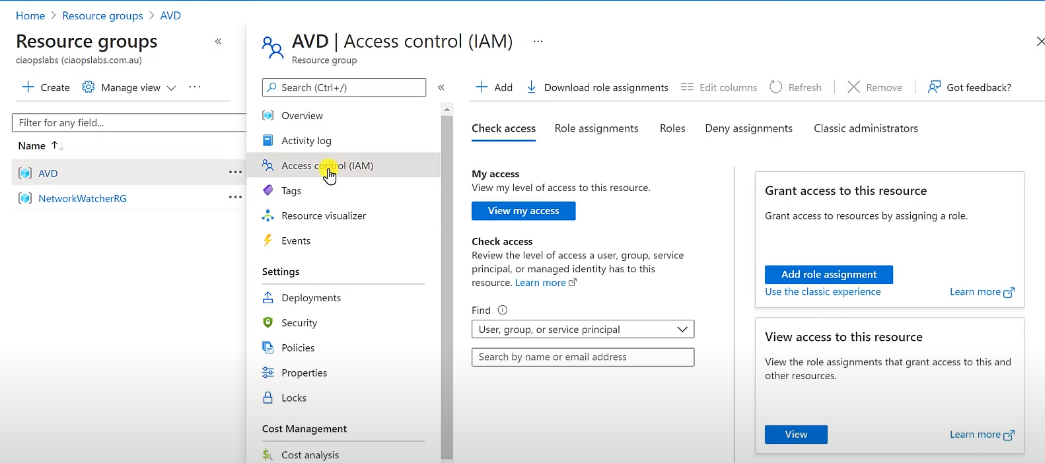Click the Create button in Resource groups
Viewport: 1045px width, 463px height.
pyautogui.click(x=46, y=87)
